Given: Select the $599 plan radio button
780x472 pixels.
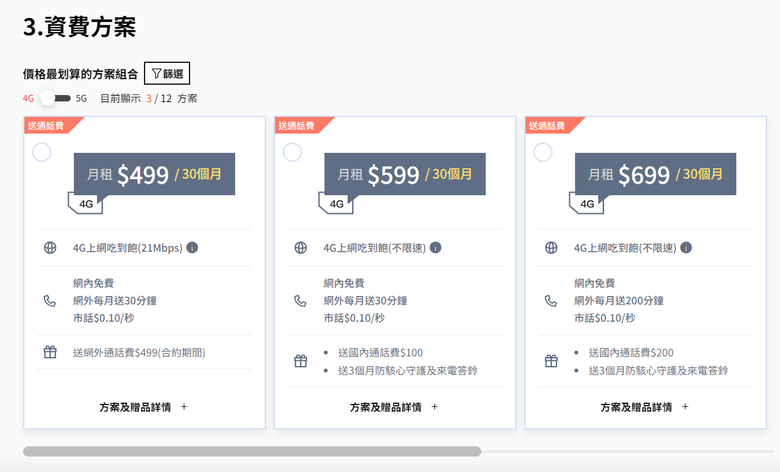Looking at the screenshot, I should coord(292,152).
